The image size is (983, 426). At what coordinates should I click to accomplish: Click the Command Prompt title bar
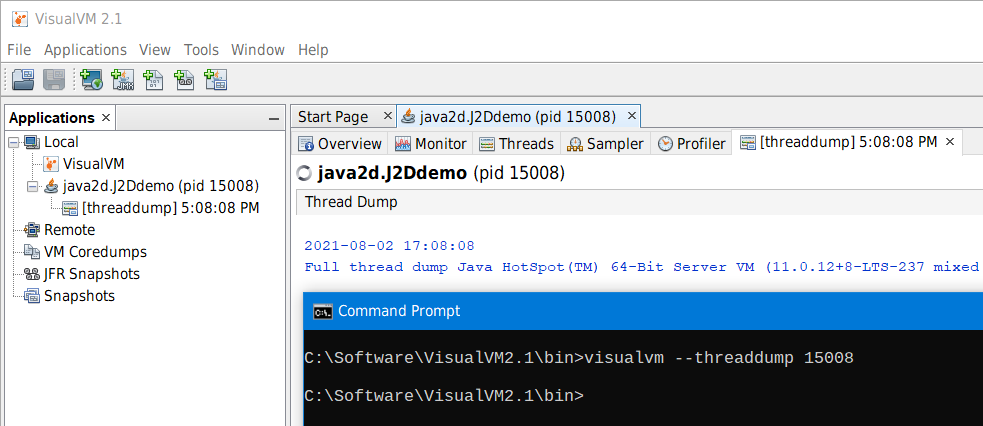point(643,311)
